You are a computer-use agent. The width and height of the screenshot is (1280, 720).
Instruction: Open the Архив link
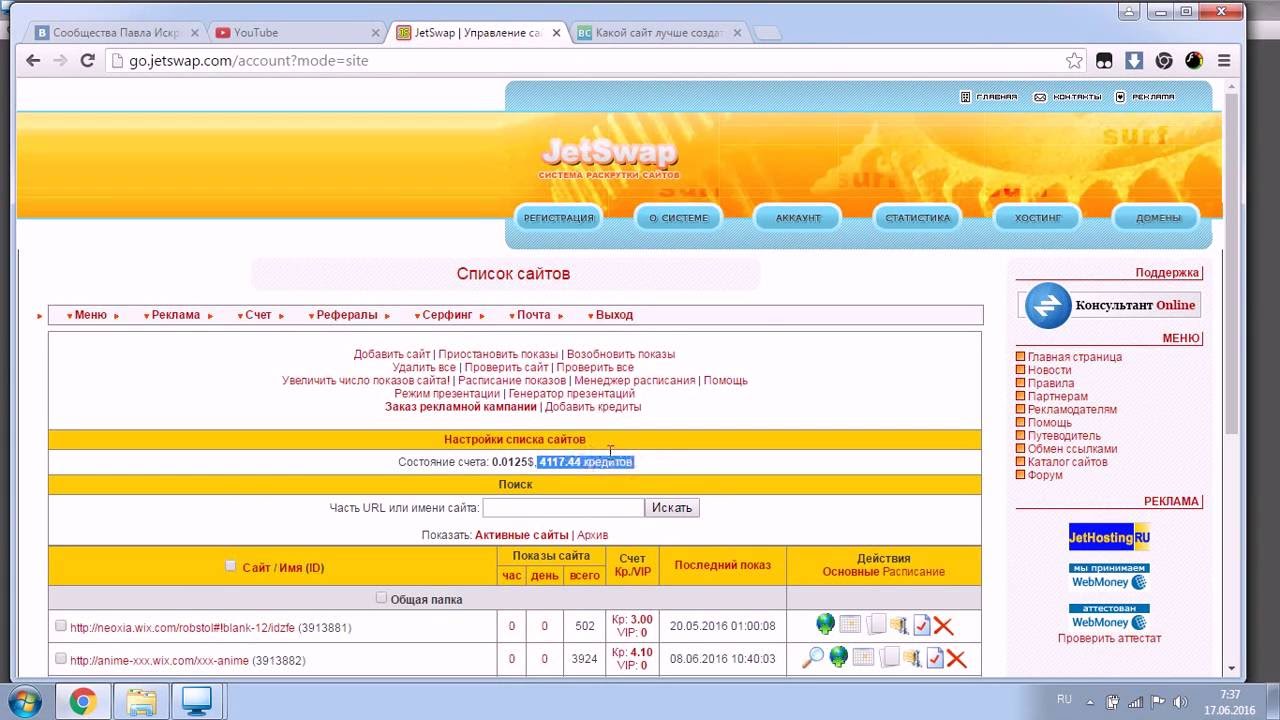593,535
